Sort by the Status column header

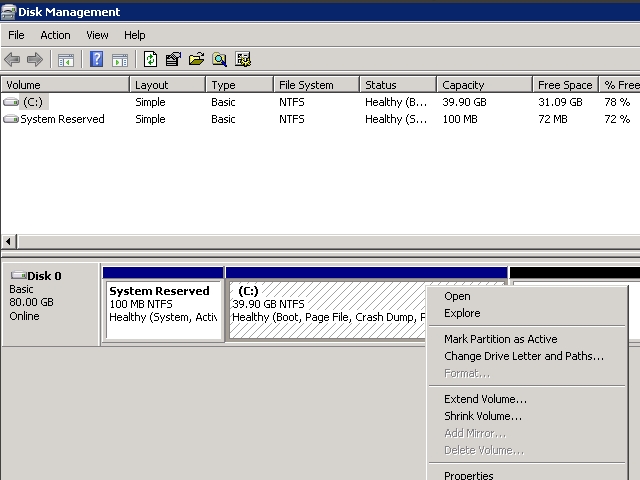pyautogui.click(x=398, y=84)
